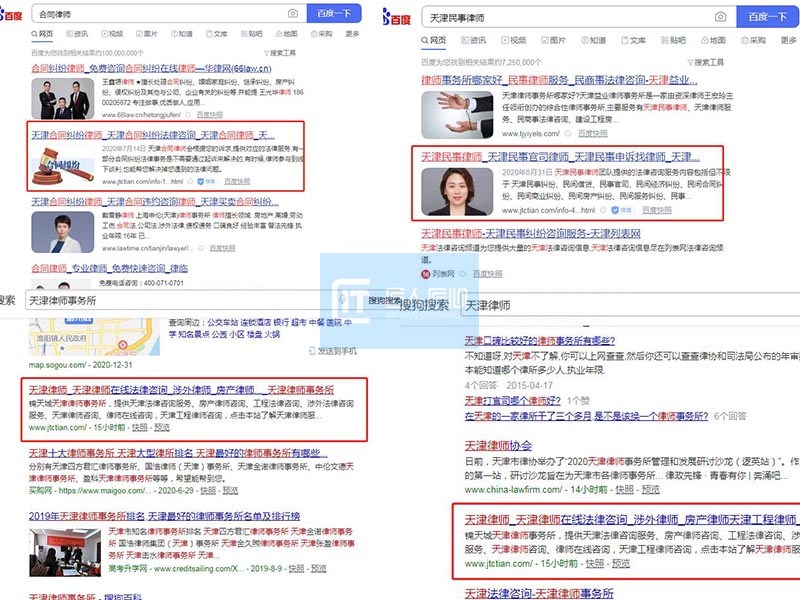Click short-haired lawyer thumbnail in lawtime result
The width and height of the screenshot is (800, 600).
point(63,232)
